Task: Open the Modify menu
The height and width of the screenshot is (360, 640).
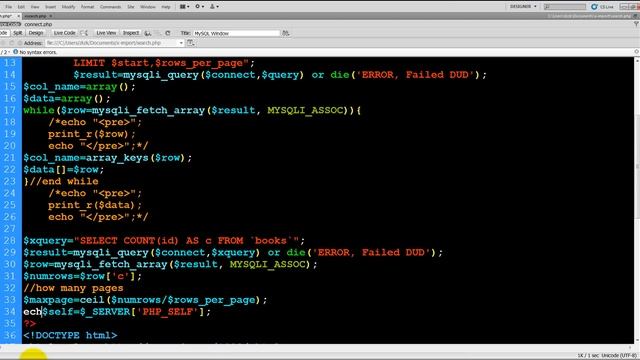Action: pyautogui.click(x=68, y=7)
